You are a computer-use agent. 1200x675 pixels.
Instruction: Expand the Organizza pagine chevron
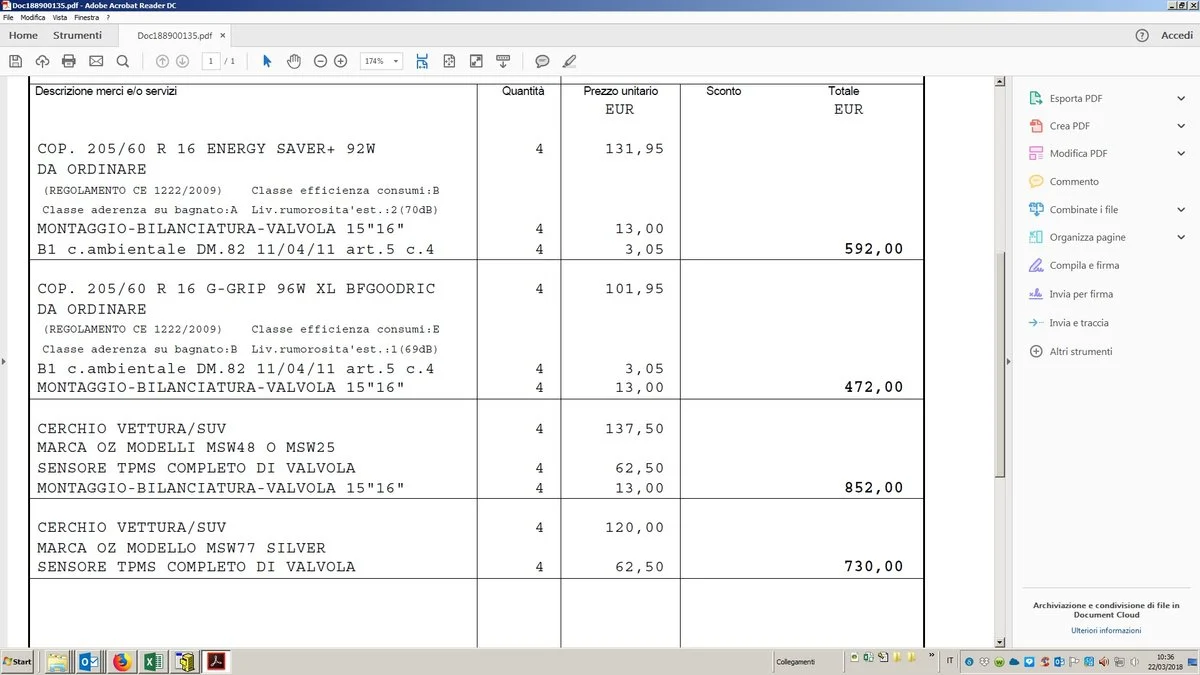click(x=1181, y=238)
